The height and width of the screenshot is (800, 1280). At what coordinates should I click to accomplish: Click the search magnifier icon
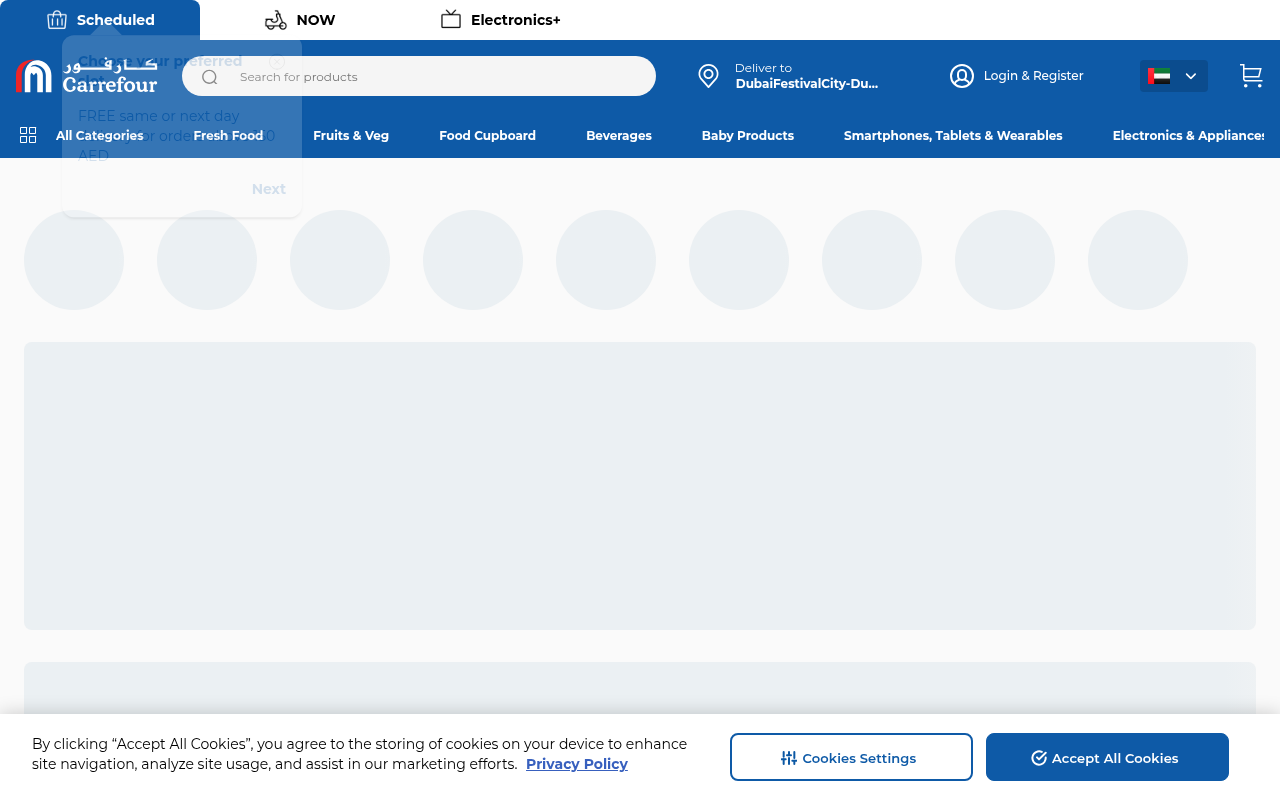(x=210, y=77)
